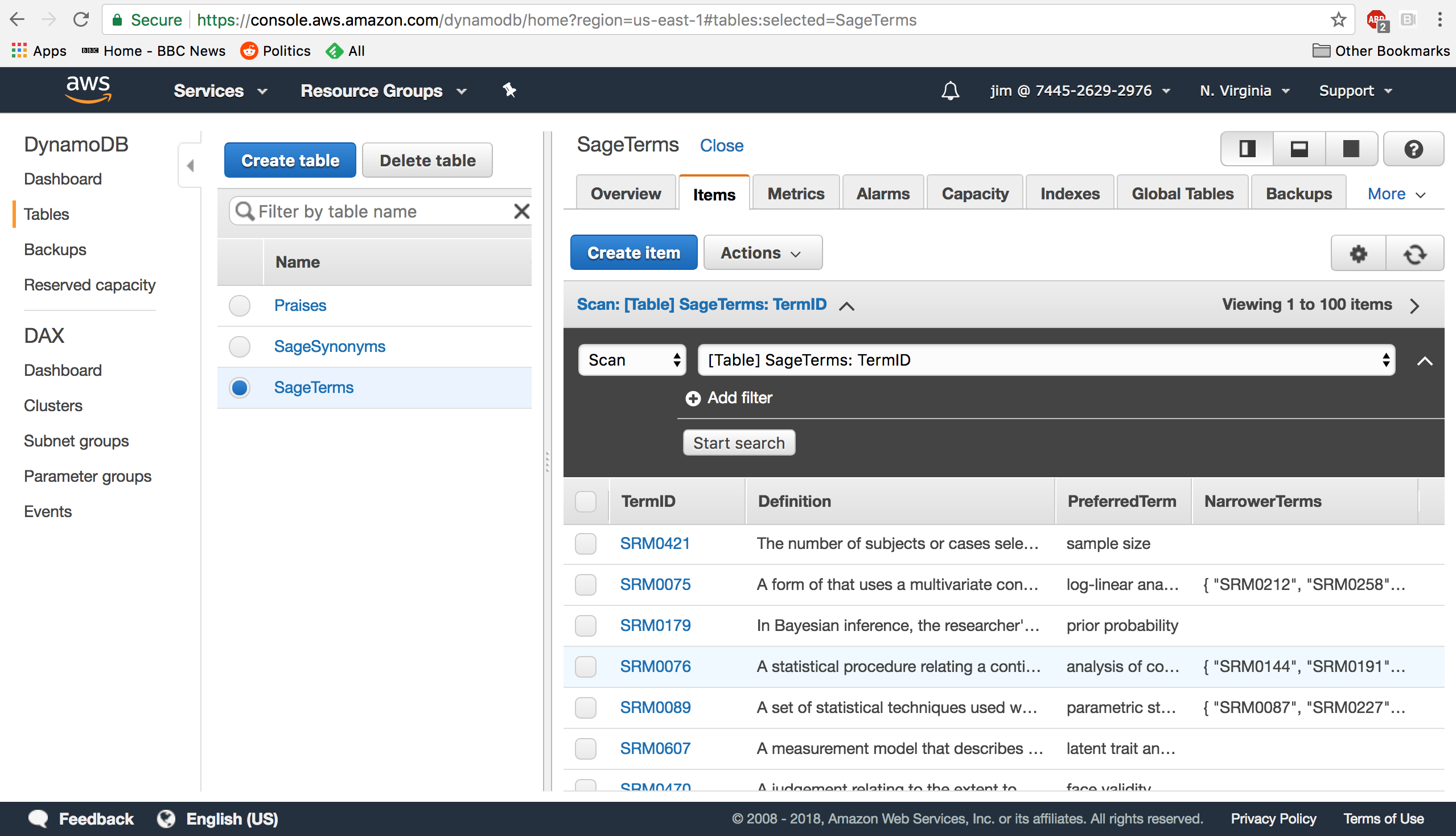Click the Delete table button
Screen dimensions: 1456x836
tap(427, 160)
